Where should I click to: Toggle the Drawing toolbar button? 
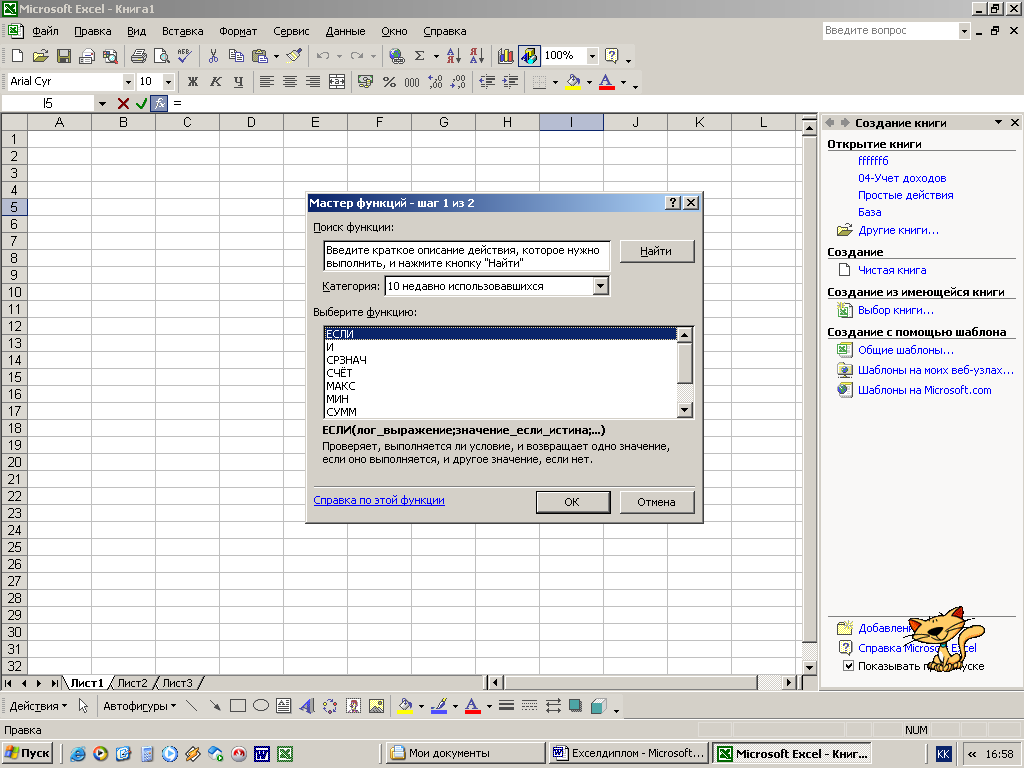pos(529,56)
